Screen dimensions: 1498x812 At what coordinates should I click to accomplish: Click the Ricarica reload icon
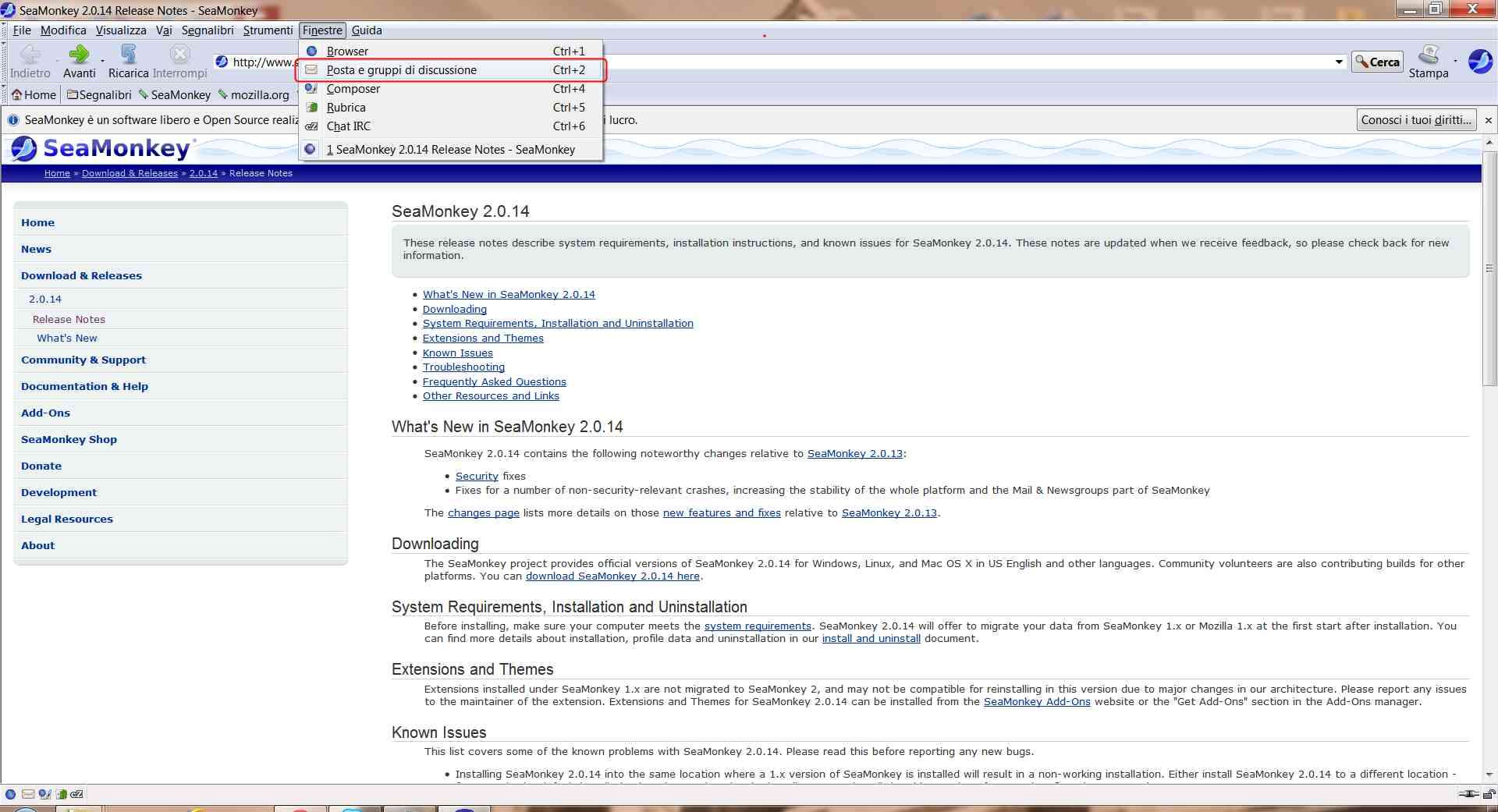129,55
